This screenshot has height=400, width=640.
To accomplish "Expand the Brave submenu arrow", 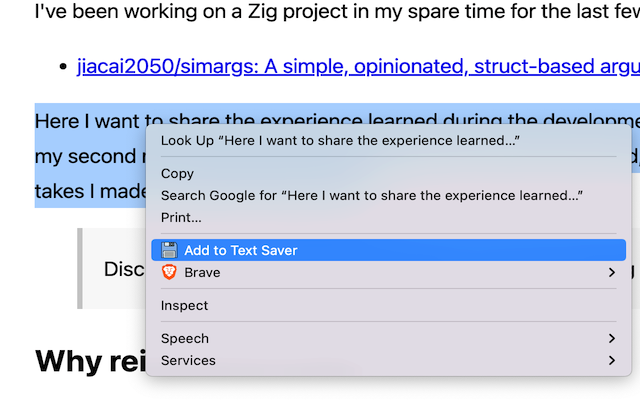I will pos(612,272).
